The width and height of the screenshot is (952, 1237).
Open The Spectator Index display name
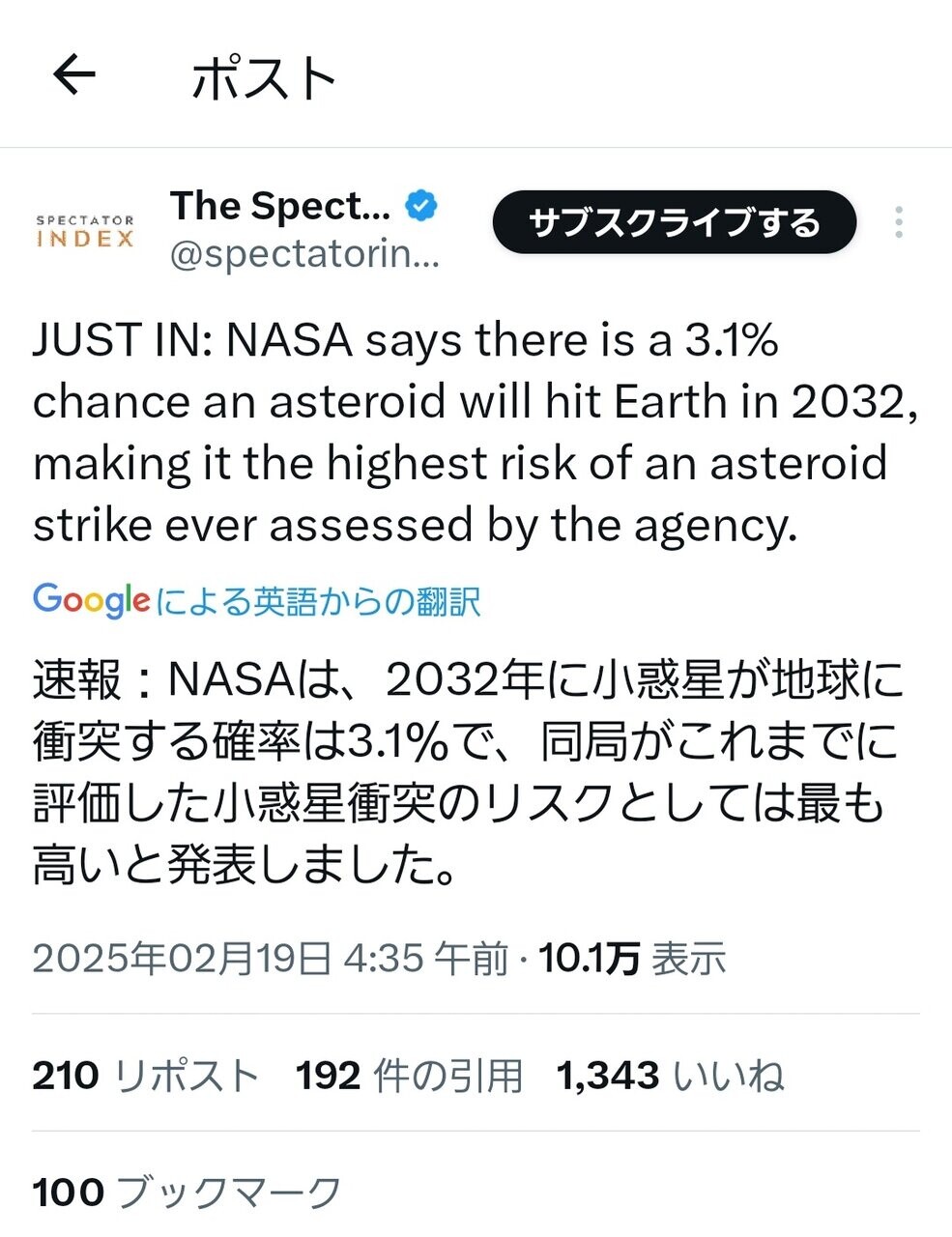[x=280, y=205]
